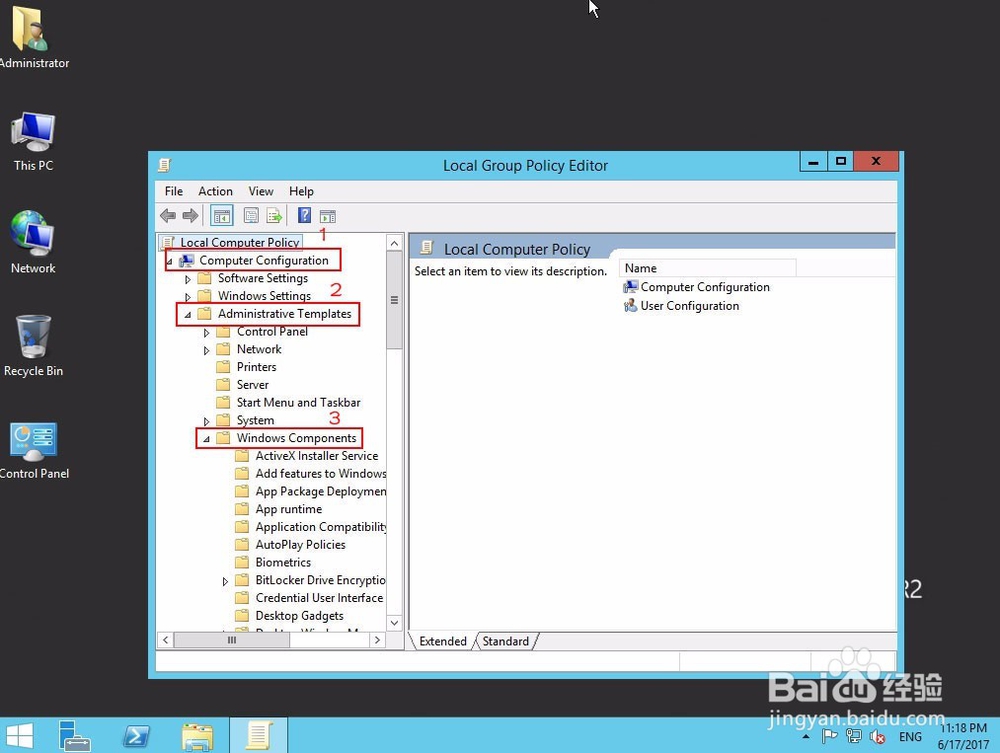Expand the BitLocker Drive Encryption node
This screenshot has width=1000, height=753.
pos(225,581)
